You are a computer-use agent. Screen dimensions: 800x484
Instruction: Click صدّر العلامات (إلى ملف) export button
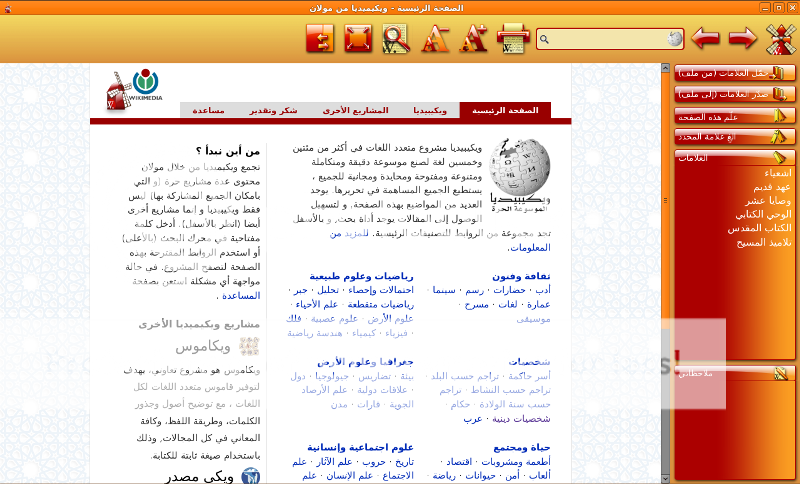point(735,94)
